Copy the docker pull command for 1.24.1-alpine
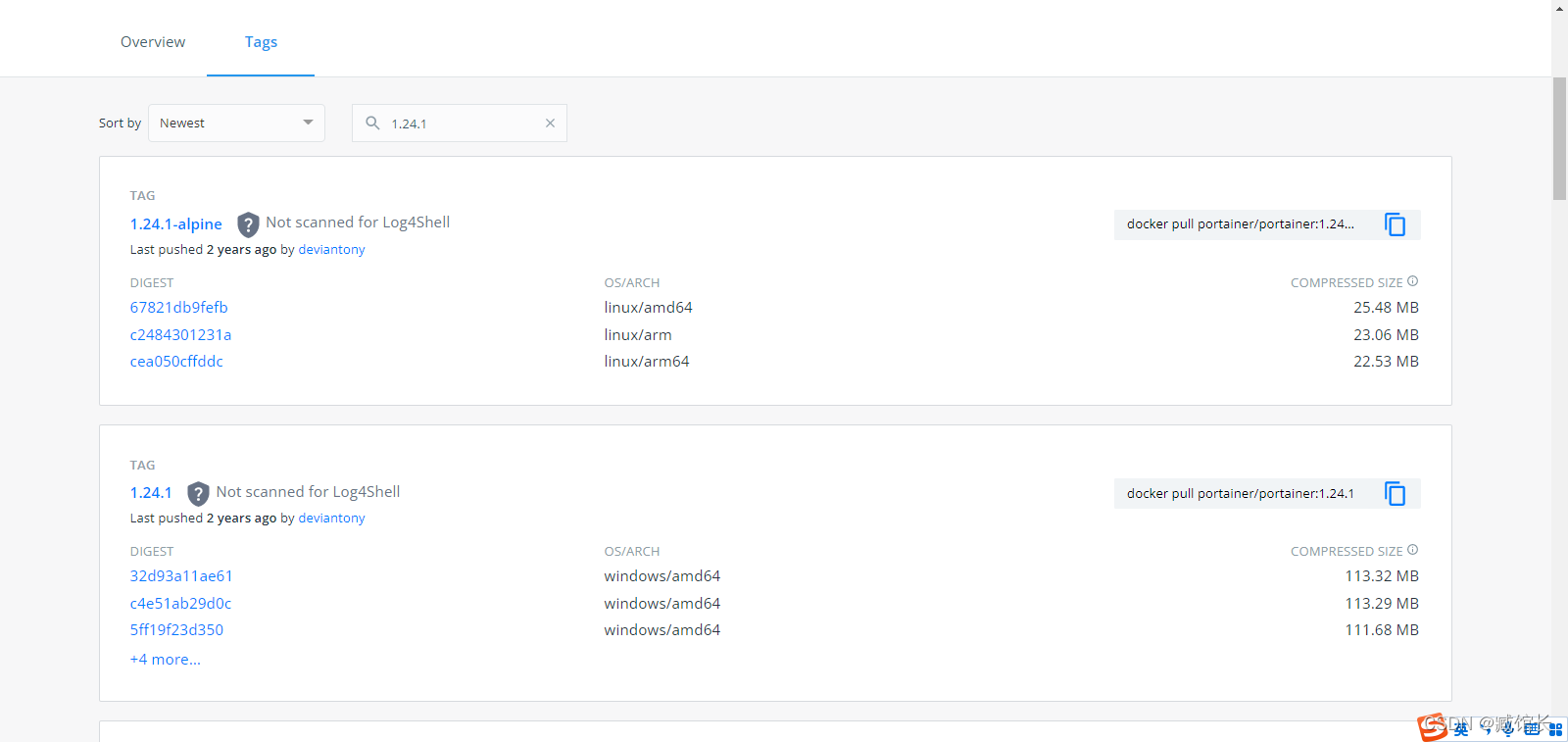The height and width of the screenshot is (742, 1568). pyautogui.click(x=1395, y=224)
